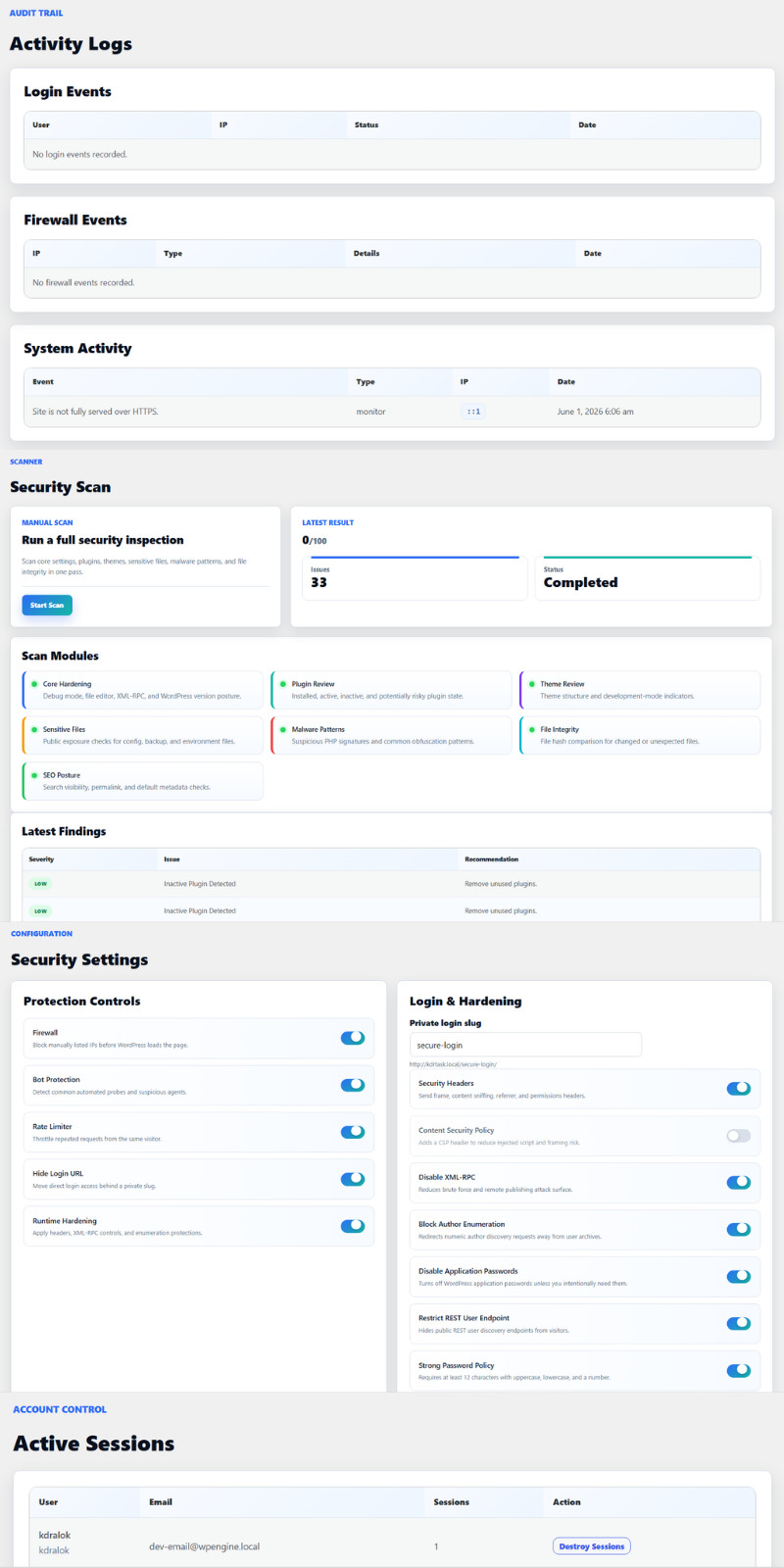Click the Protection Controls heading

coord(81,1002)
